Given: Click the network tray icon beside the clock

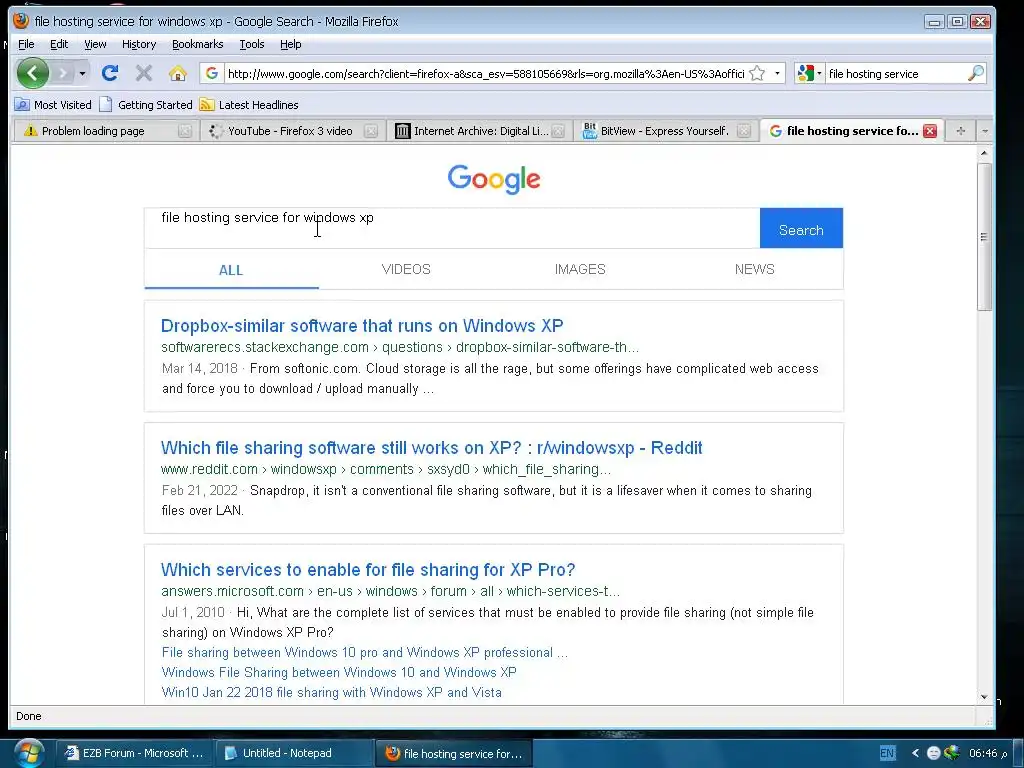Looking at the screenshot, I should (952, 753).
